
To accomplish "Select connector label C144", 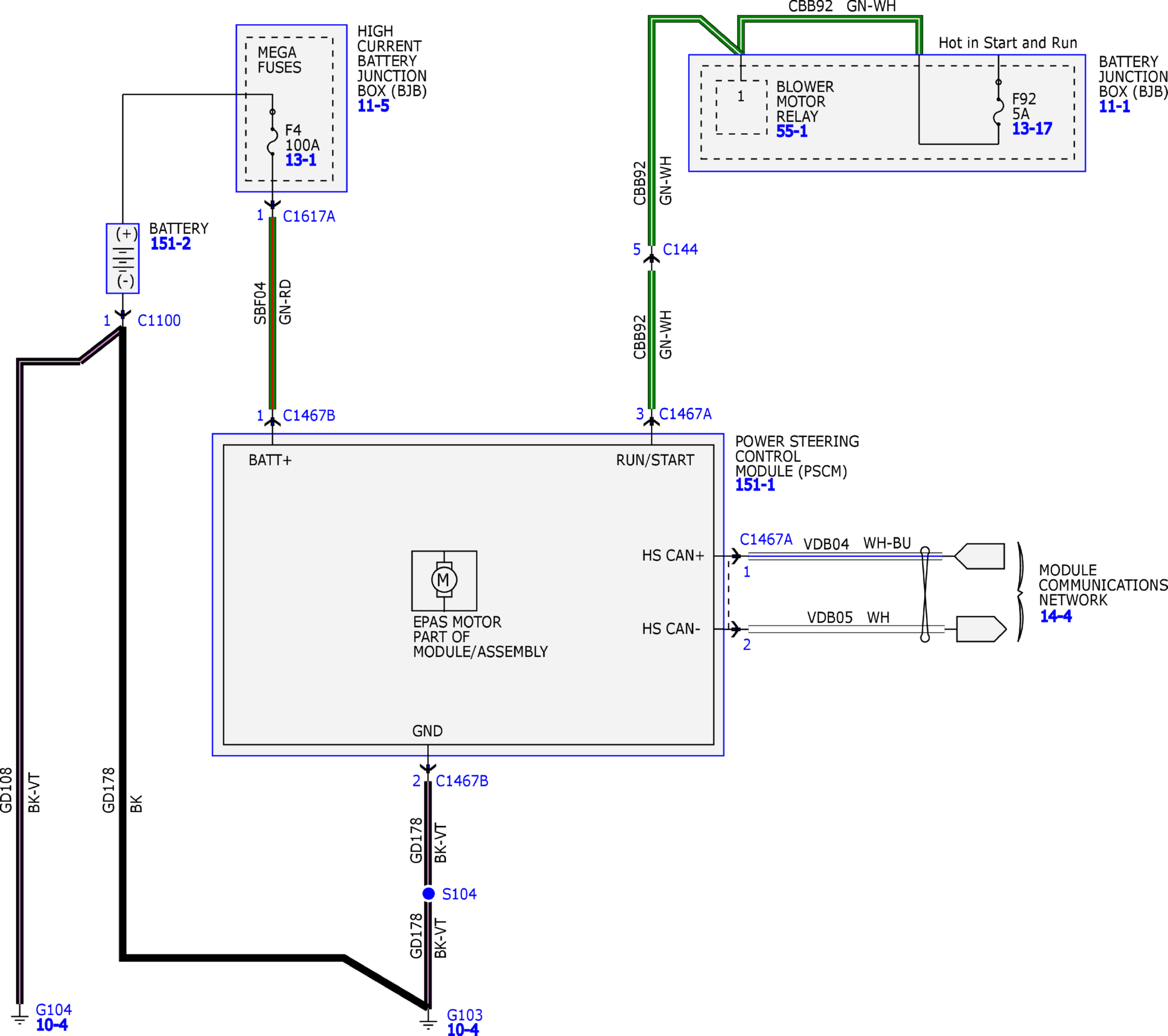I will (680, 249).
